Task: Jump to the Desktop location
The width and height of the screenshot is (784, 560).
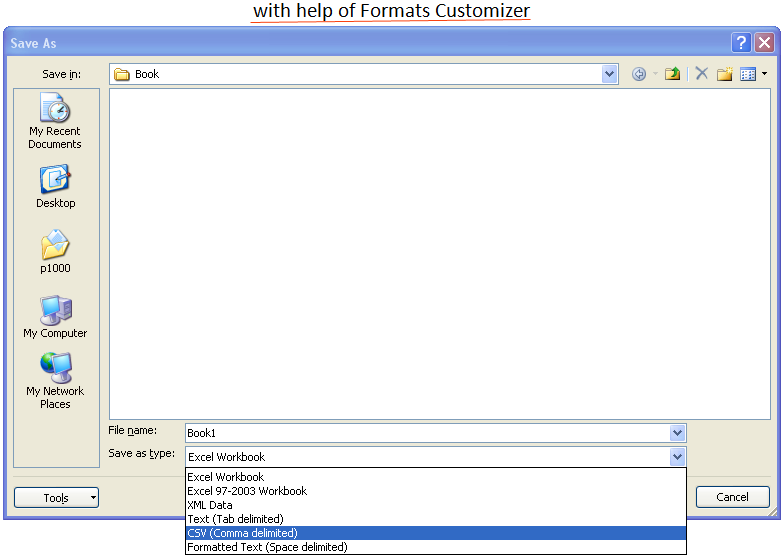Action: 55,187
